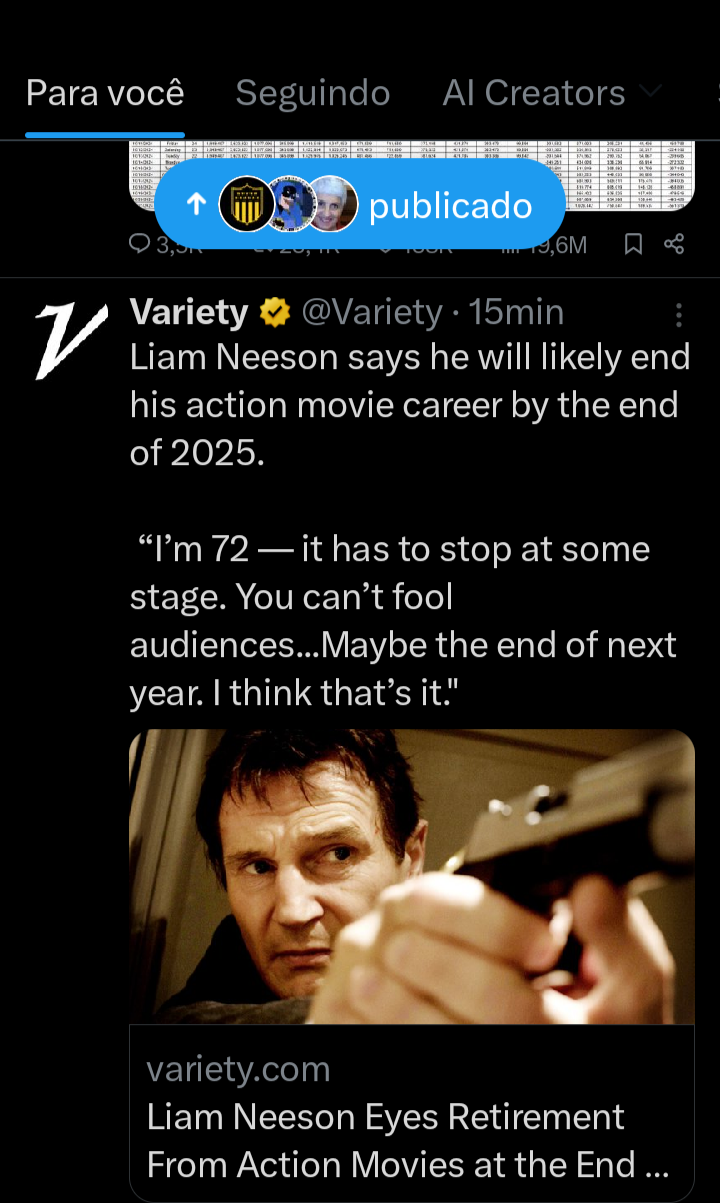Bookmark the previous post

[633, 243]
